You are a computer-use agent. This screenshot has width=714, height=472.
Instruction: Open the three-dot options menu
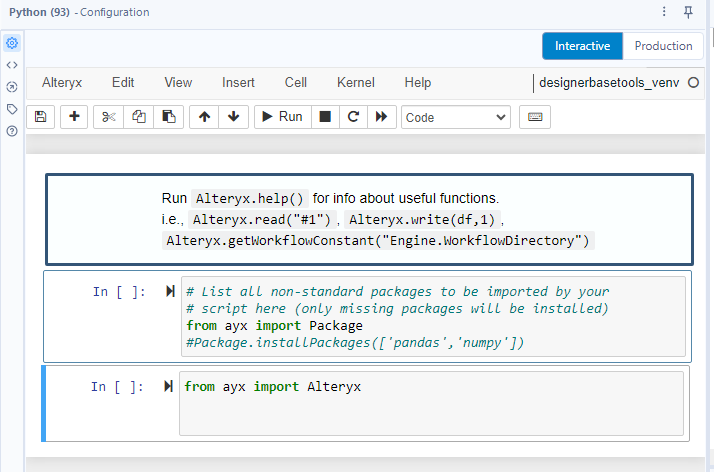[664, 11]
